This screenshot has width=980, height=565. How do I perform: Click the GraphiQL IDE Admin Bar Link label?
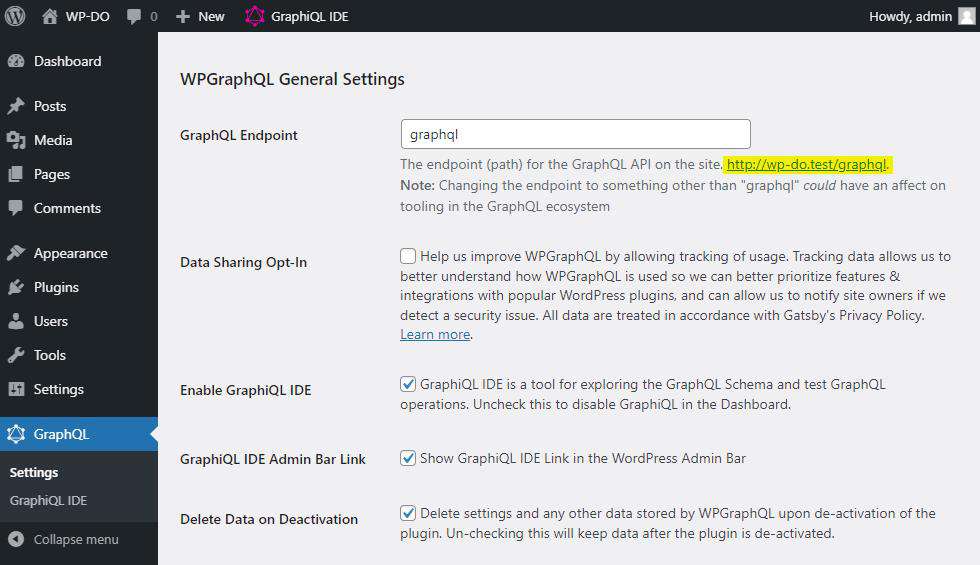272,459
